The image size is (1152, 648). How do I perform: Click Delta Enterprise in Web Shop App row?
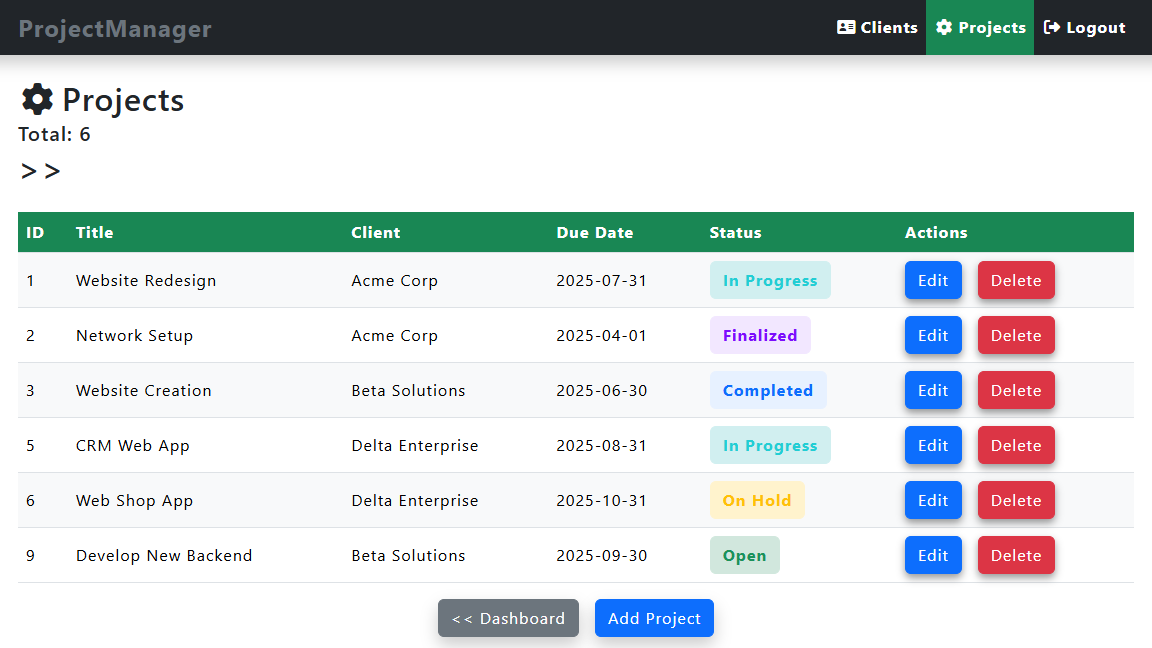pos(415,500)
